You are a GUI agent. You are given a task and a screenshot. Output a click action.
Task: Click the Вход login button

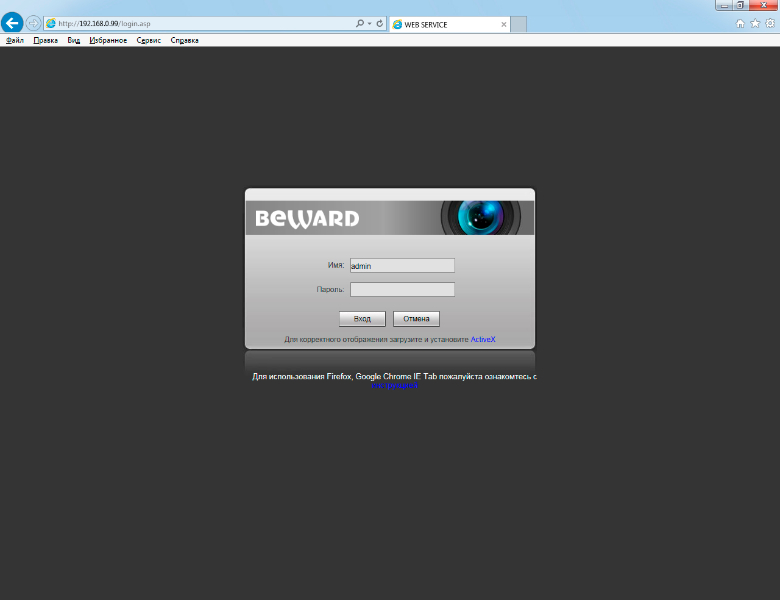tap(362, 319)
